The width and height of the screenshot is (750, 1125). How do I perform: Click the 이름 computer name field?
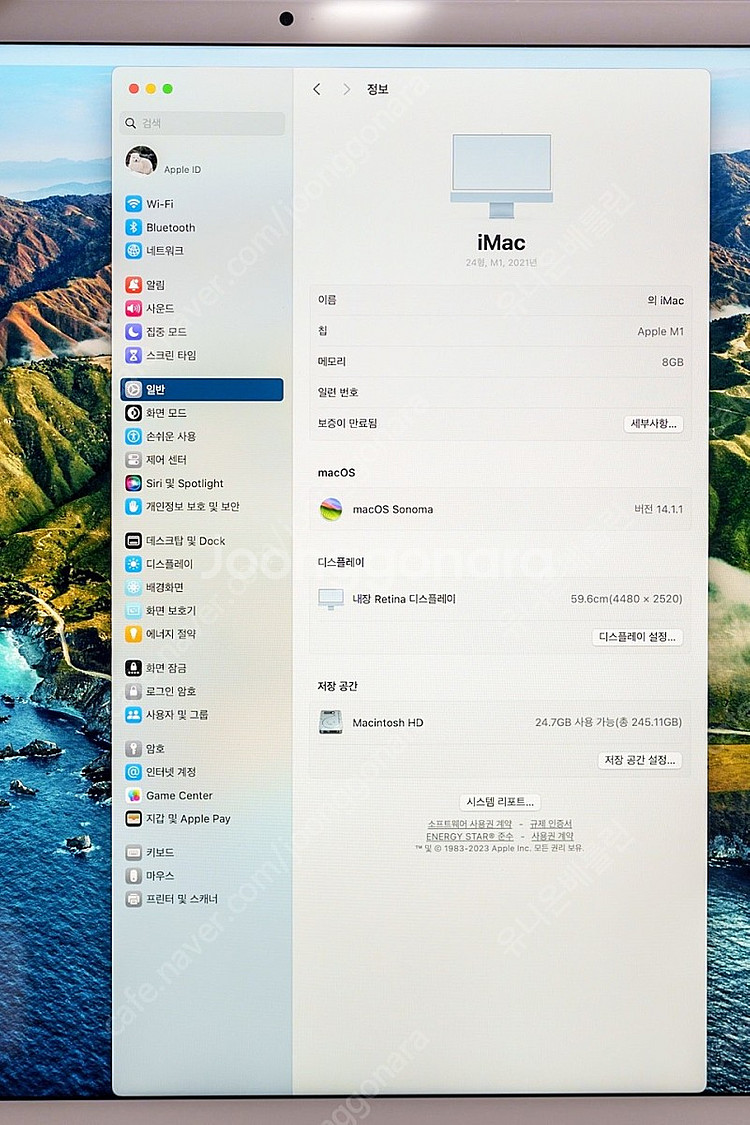500,300
